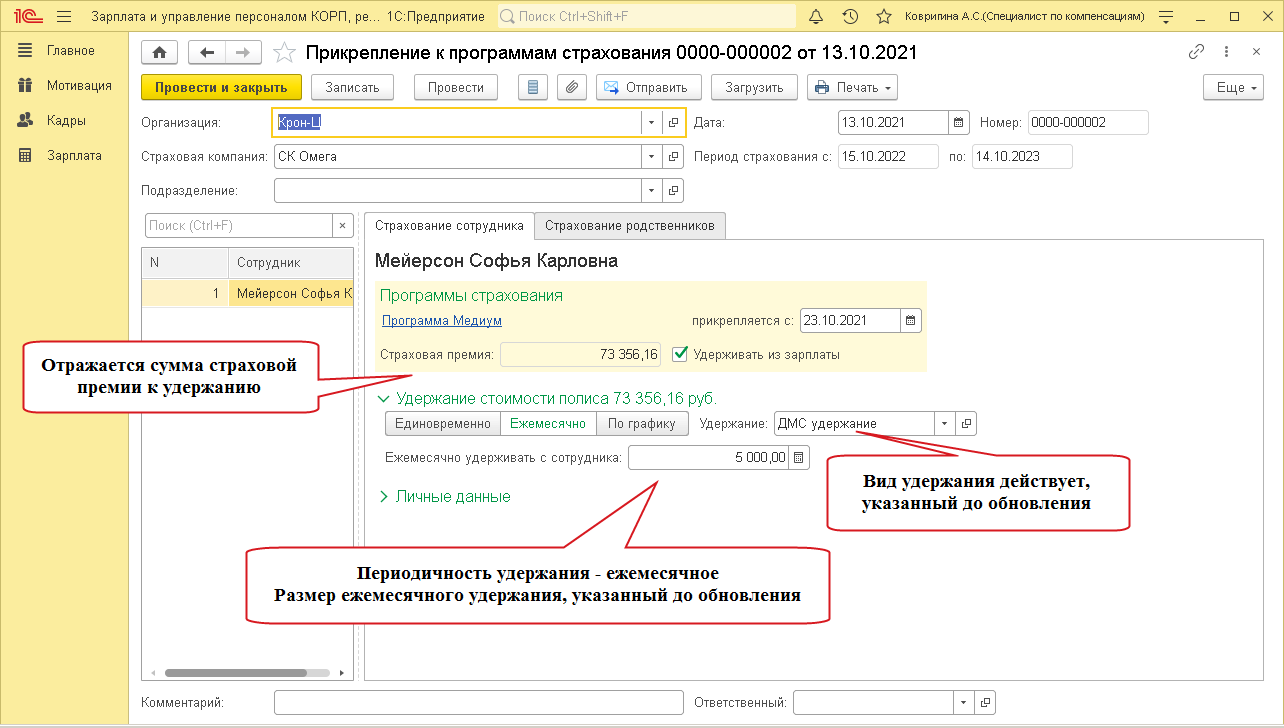Open the Мотивация section
The width and height of the screenshot is (1284, 728).
78,85
